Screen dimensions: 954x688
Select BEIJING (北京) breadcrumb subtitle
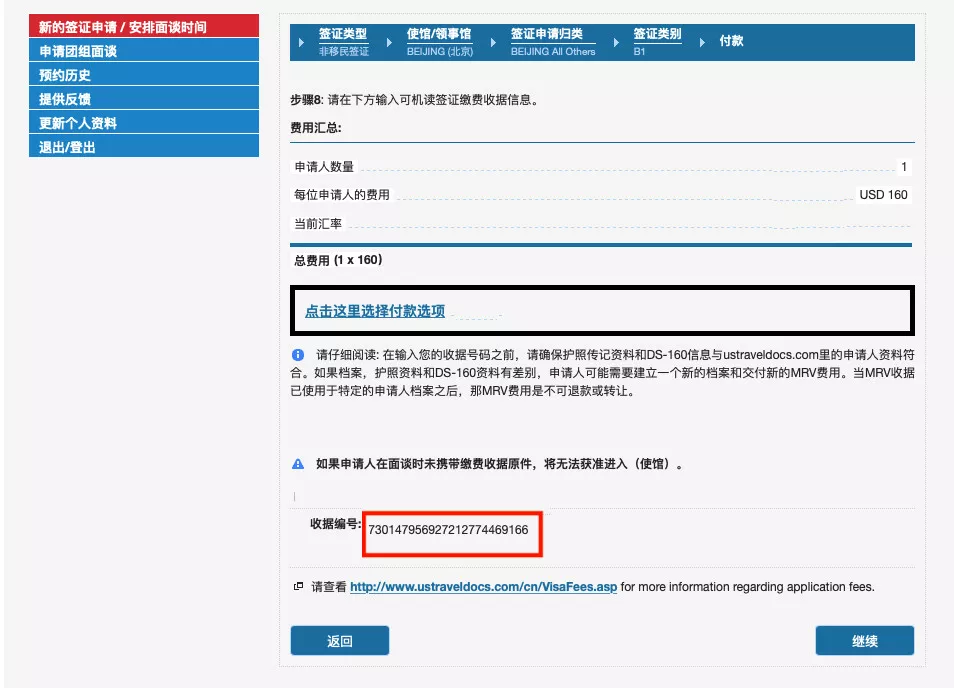(x=440, y=52)
